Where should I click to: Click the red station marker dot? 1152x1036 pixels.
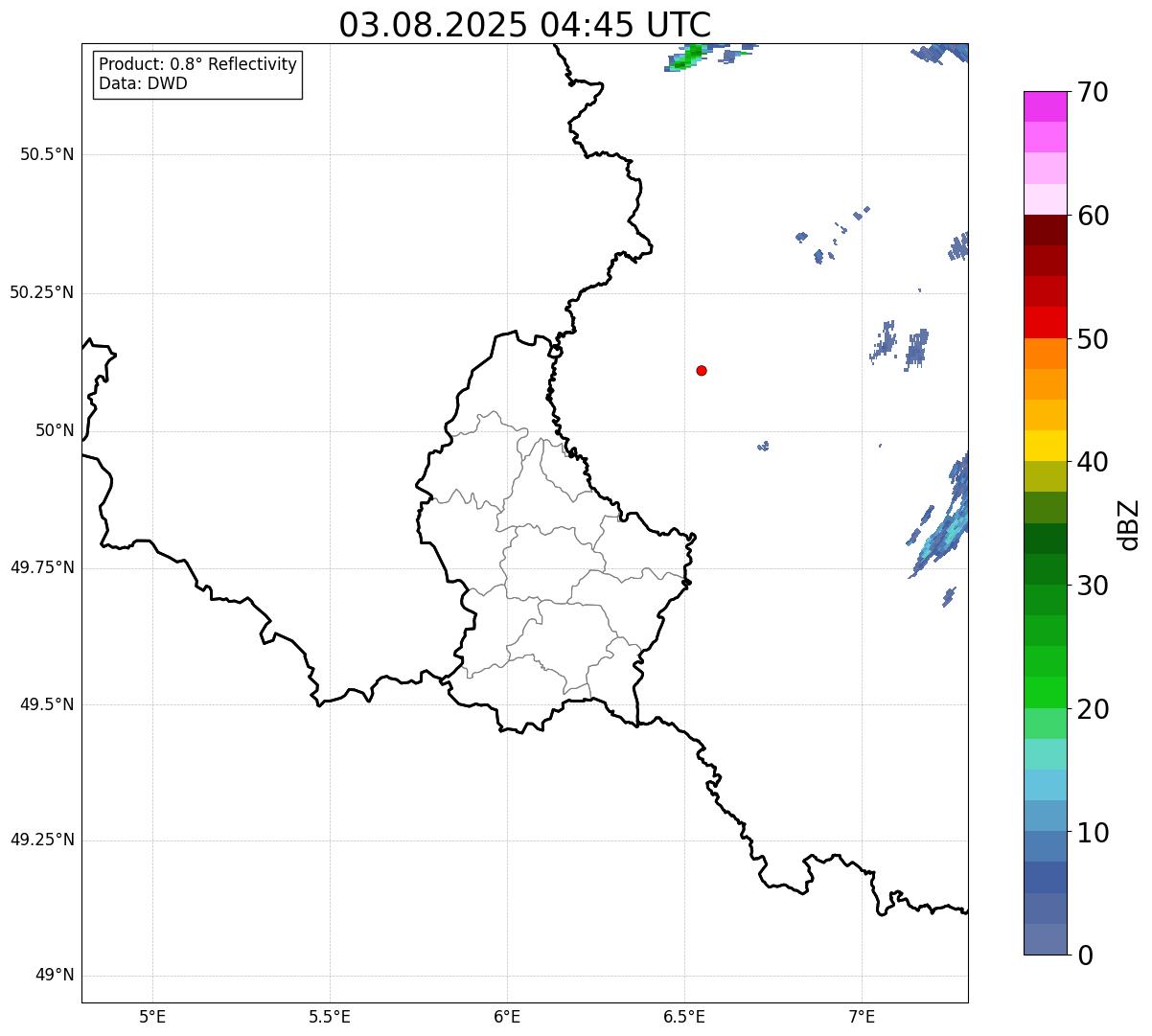(x=702, y=370)
